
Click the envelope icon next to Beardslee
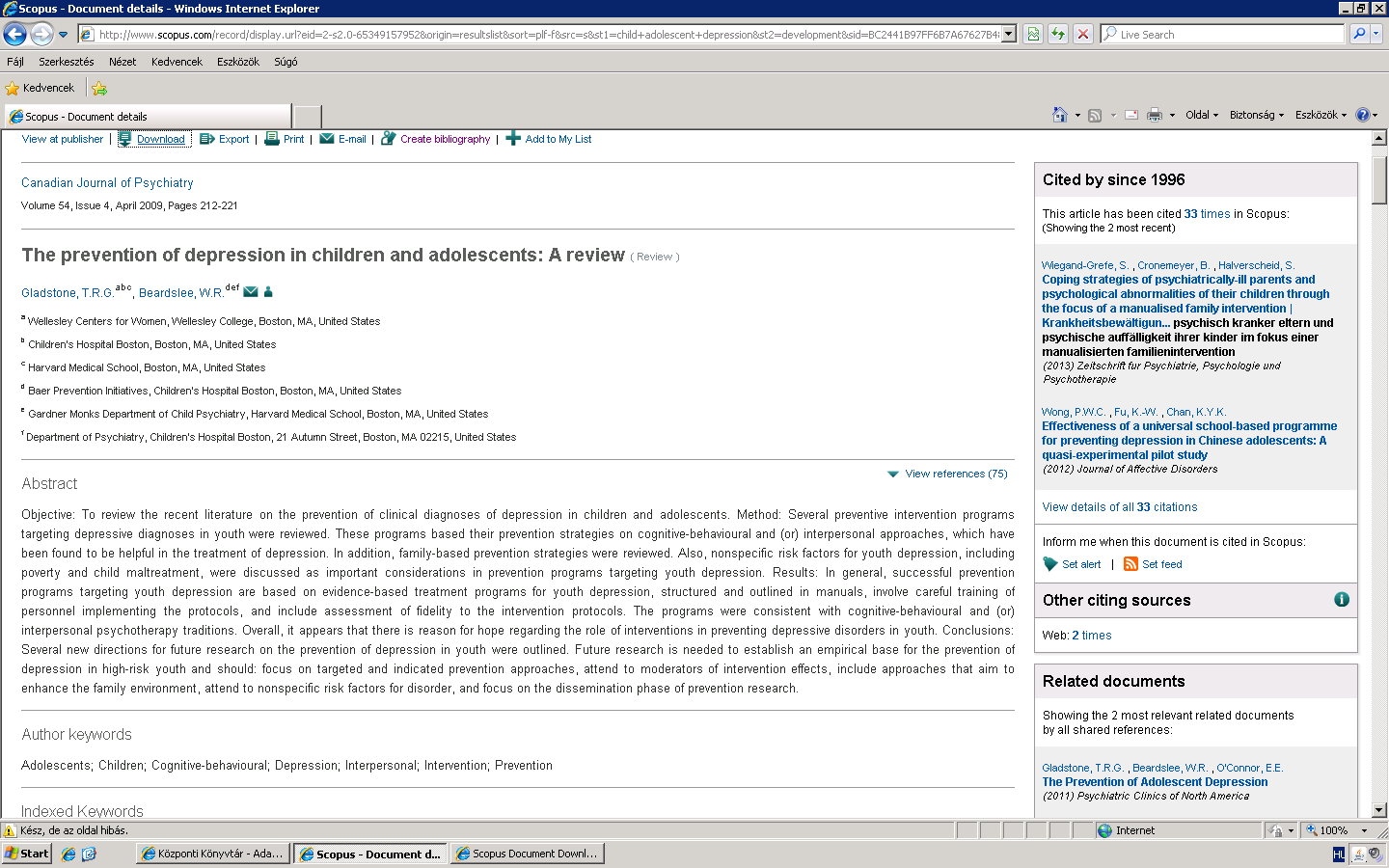coord(251,292)
